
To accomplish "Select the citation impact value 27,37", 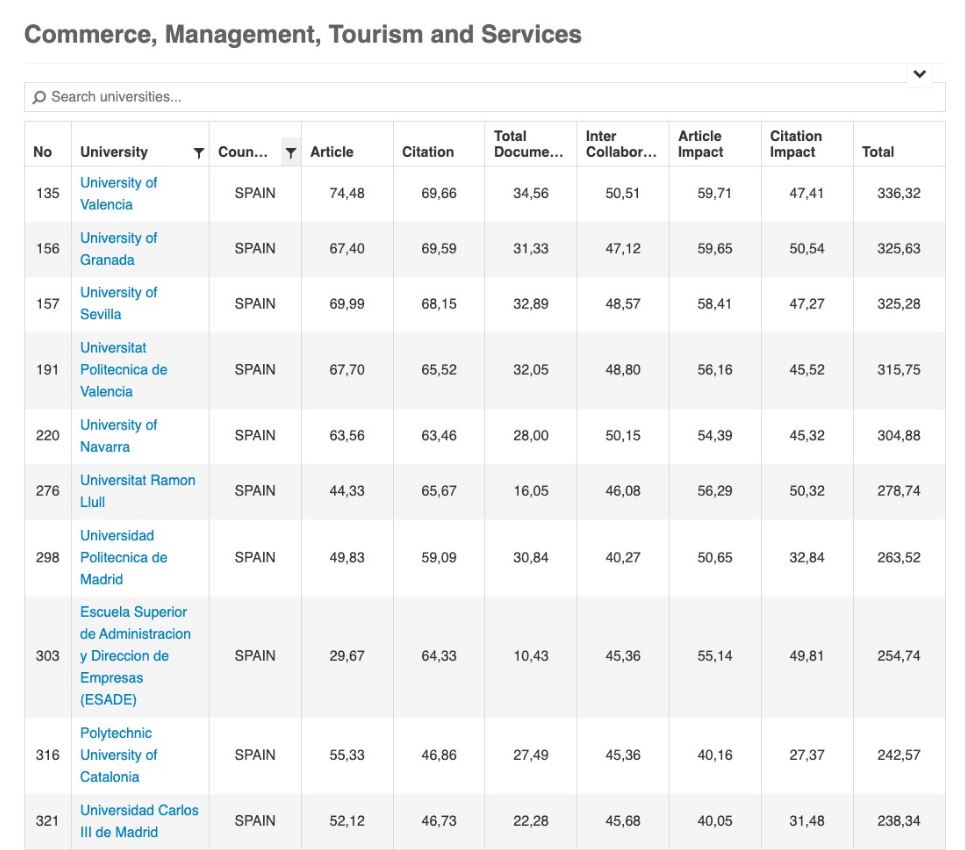I will pos(806,755).
